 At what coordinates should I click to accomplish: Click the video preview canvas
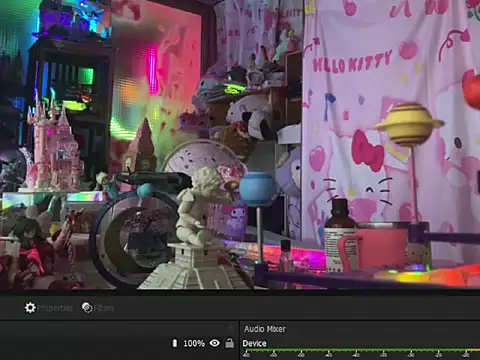[x=240, y=145]
